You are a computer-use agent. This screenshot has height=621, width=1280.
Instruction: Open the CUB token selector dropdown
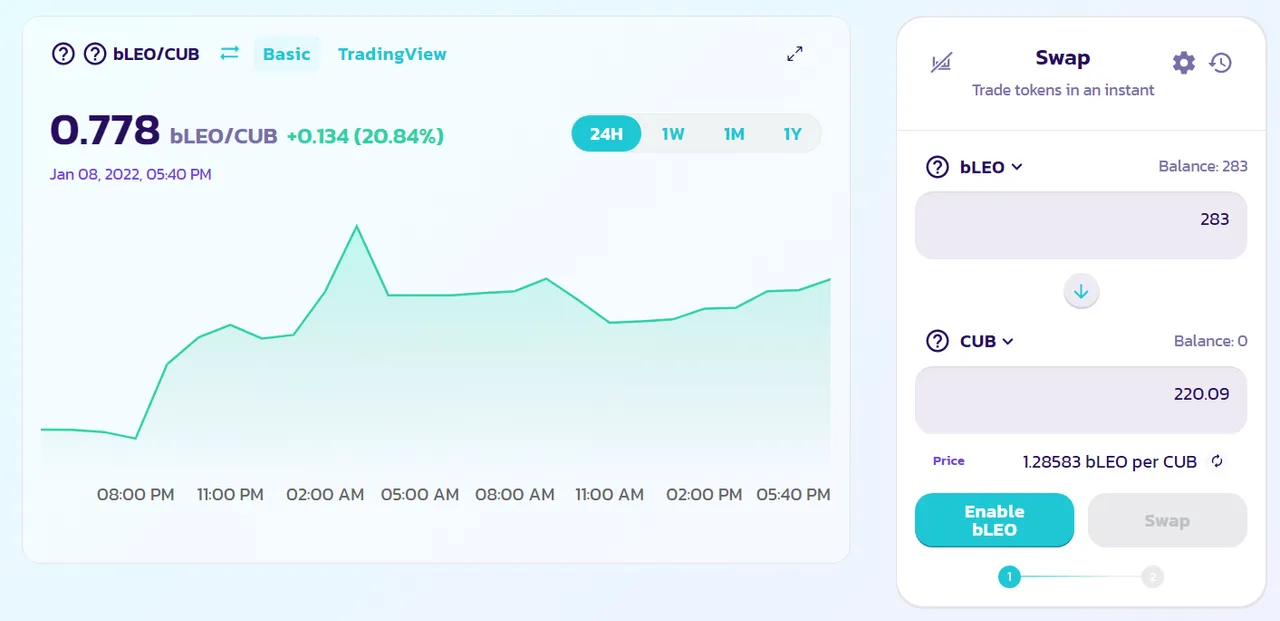987,341
